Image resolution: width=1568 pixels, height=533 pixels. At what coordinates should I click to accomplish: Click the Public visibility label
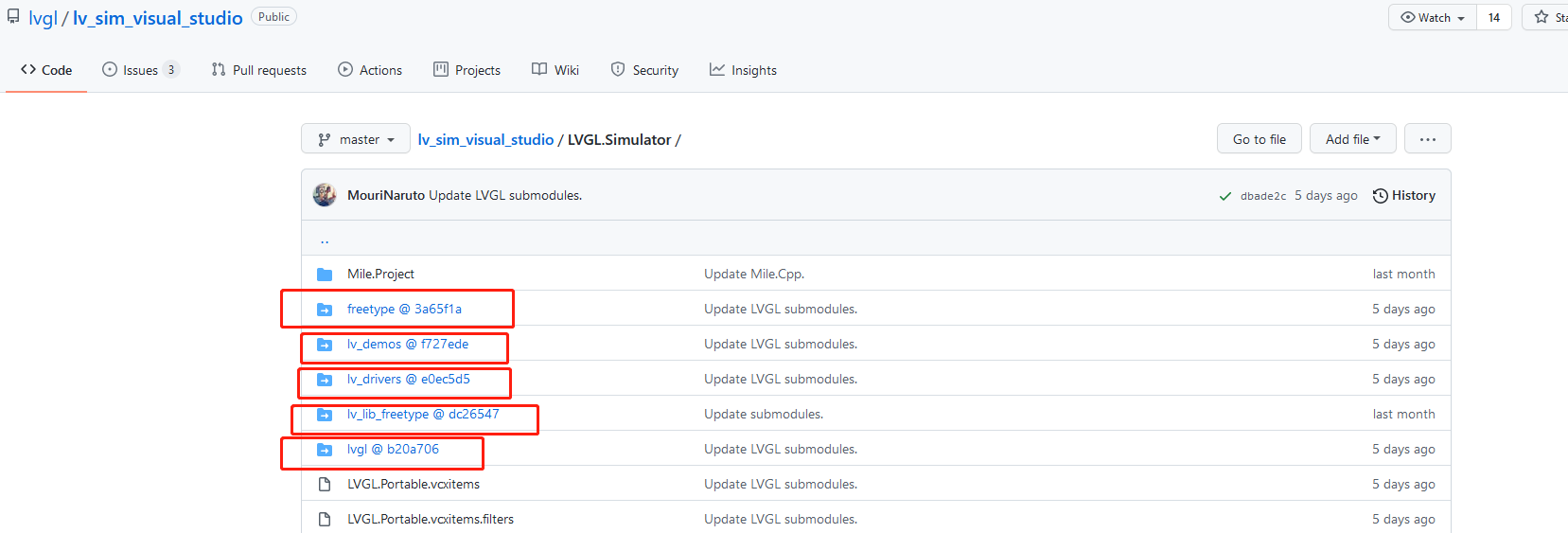pos(273,17)
